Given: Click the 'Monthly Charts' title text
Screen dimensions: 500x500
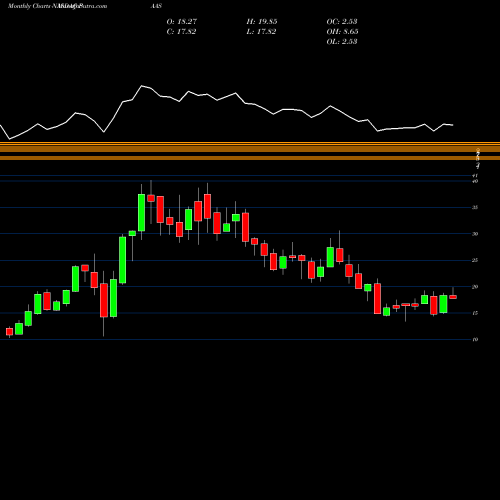Looking at the screenshot, I should (x=29, y=6).
